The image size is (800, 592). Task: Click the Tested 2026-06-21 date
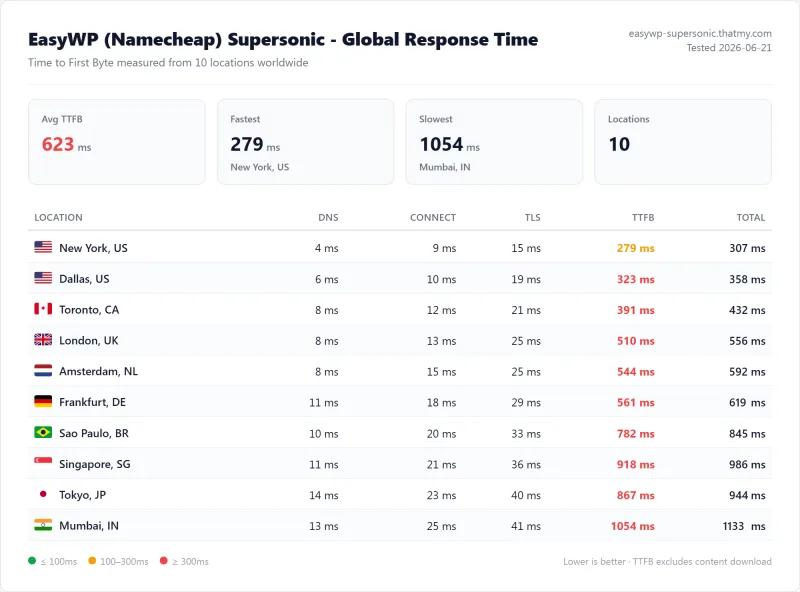(x=729, y=48)
